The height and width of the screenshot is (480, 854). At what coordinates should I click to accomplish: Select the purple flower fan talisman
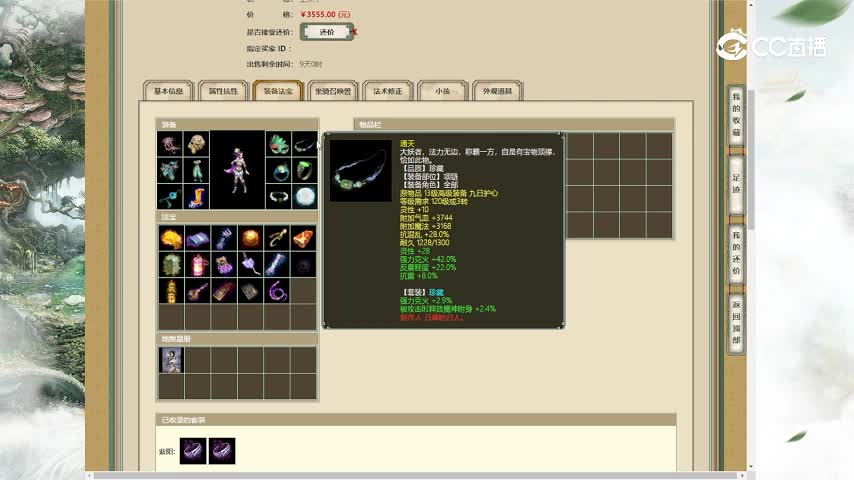point(250,265)
